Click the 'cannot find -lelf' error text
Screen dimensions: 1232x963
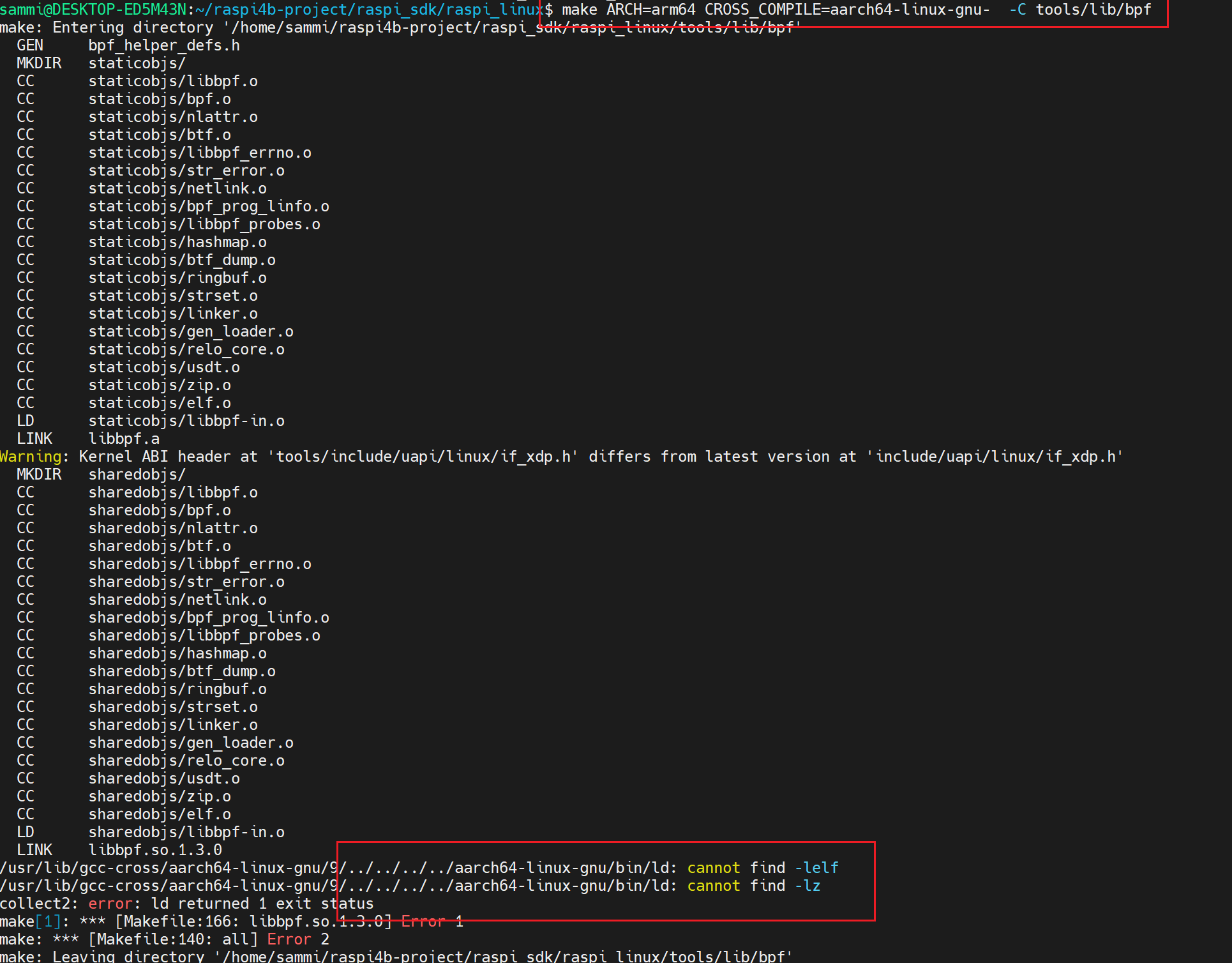pos(763,868)
